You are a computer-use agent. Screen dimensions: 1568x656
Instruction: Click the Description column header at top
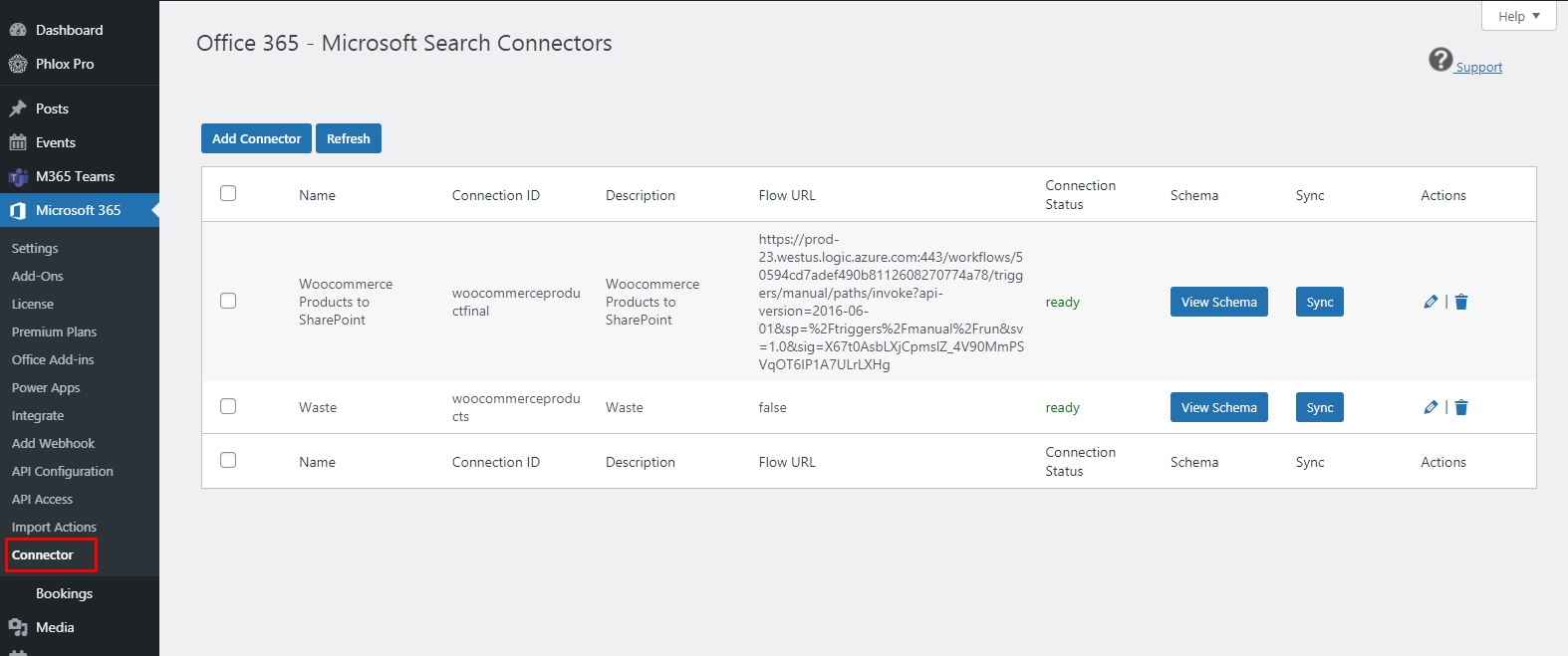(641, 195)
